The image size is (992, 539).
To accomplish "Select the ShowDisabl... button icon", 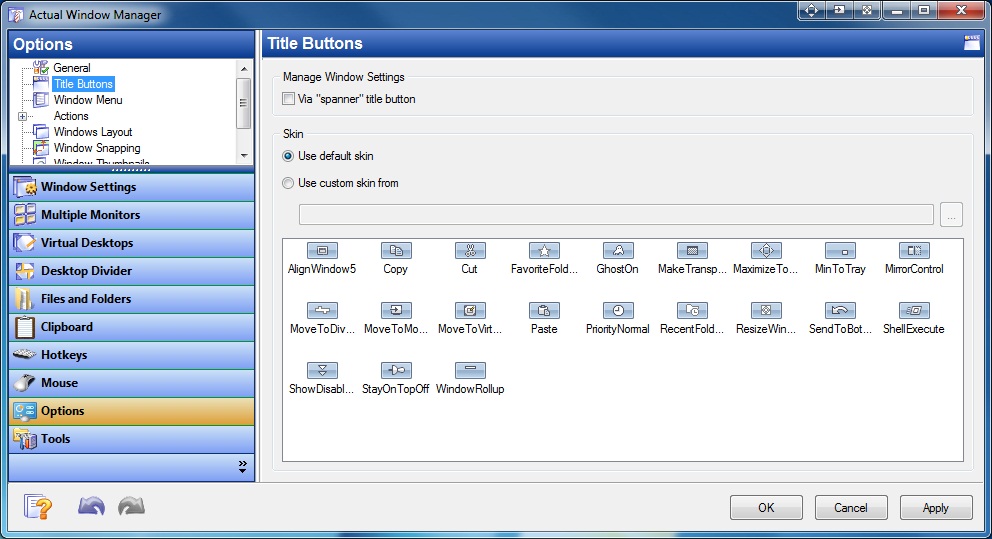I will pos(322,370).
